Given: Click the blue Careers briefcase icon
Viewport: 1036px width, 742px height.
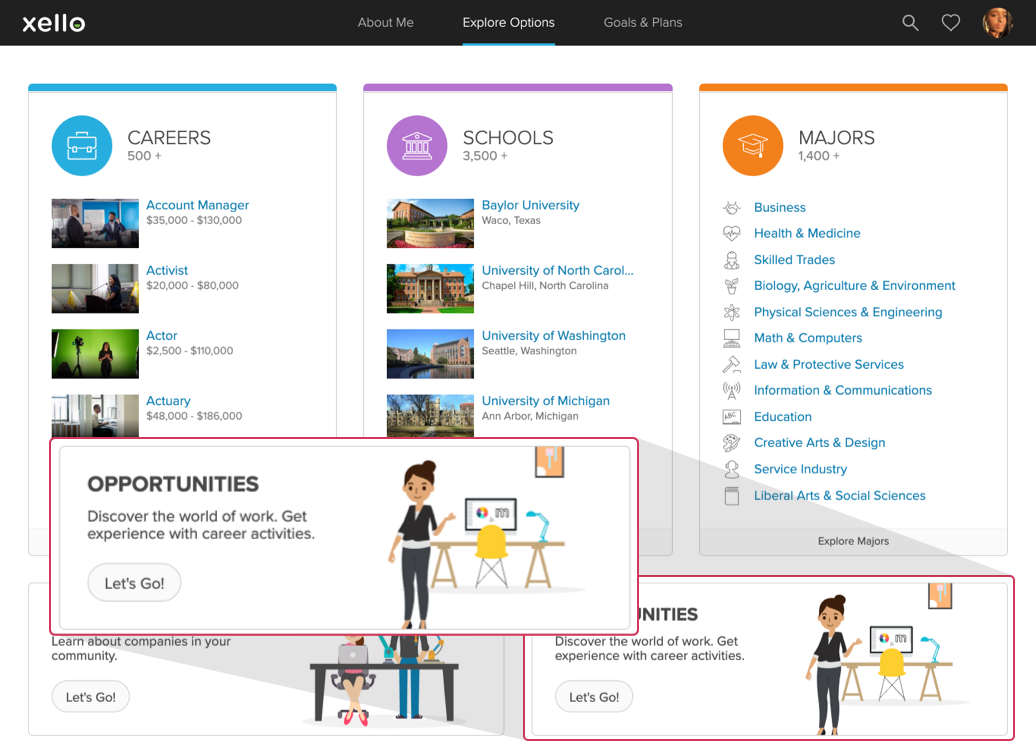Looking at the screenshot, I should click(x=82, y=145).
